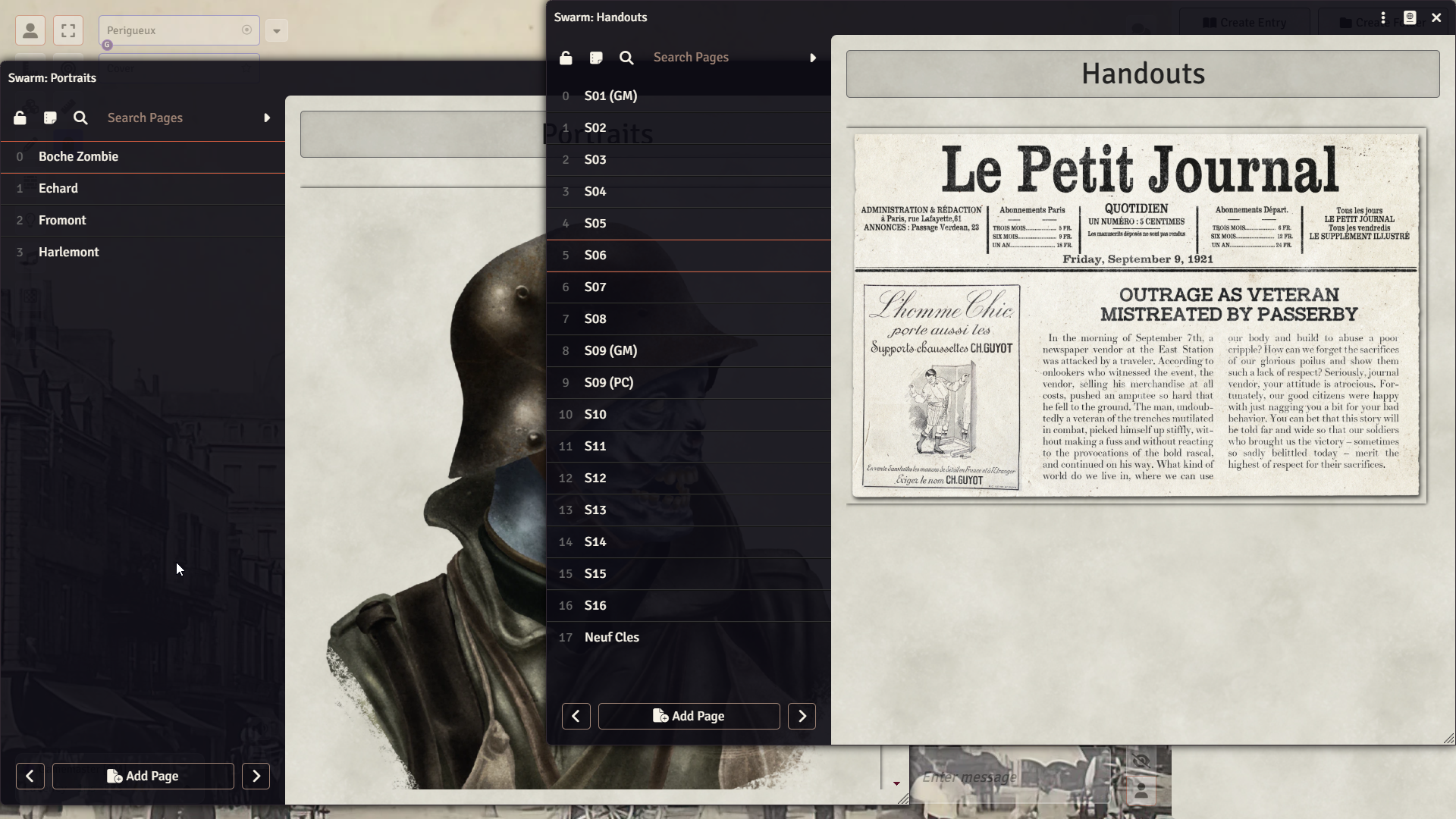The height and width of the screenshot is (819, 1456).
Task: Click the search magnifier in Handouts sidebar
Action: pos(626,58)
